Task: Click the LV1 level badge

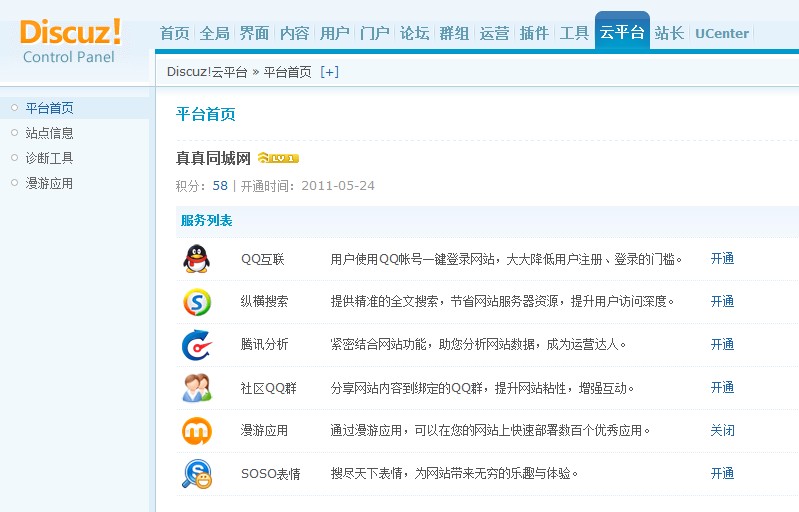Action: point(278,158)
